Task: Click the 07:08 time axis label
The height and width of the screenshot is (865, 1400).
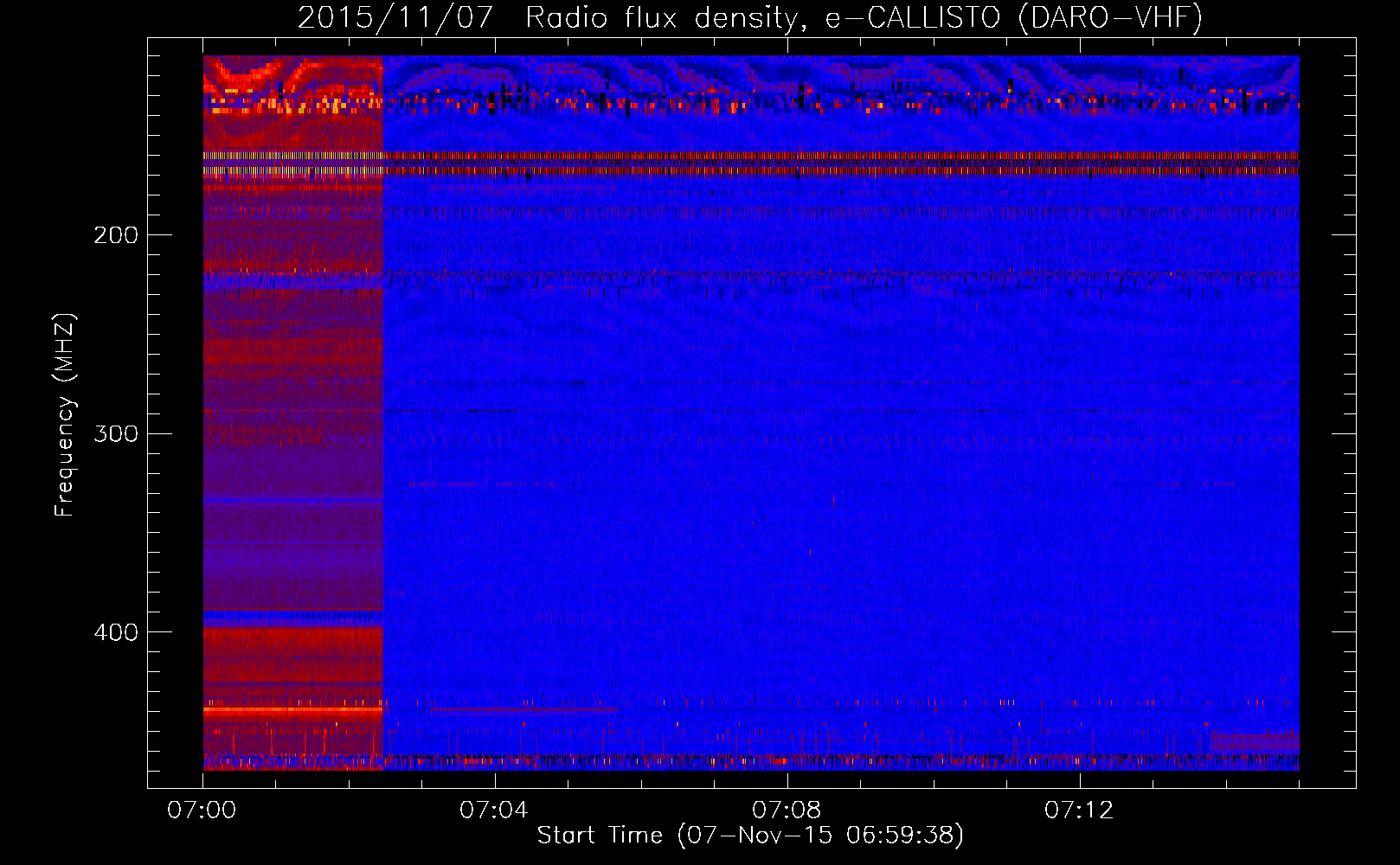Action: [787, 811]
